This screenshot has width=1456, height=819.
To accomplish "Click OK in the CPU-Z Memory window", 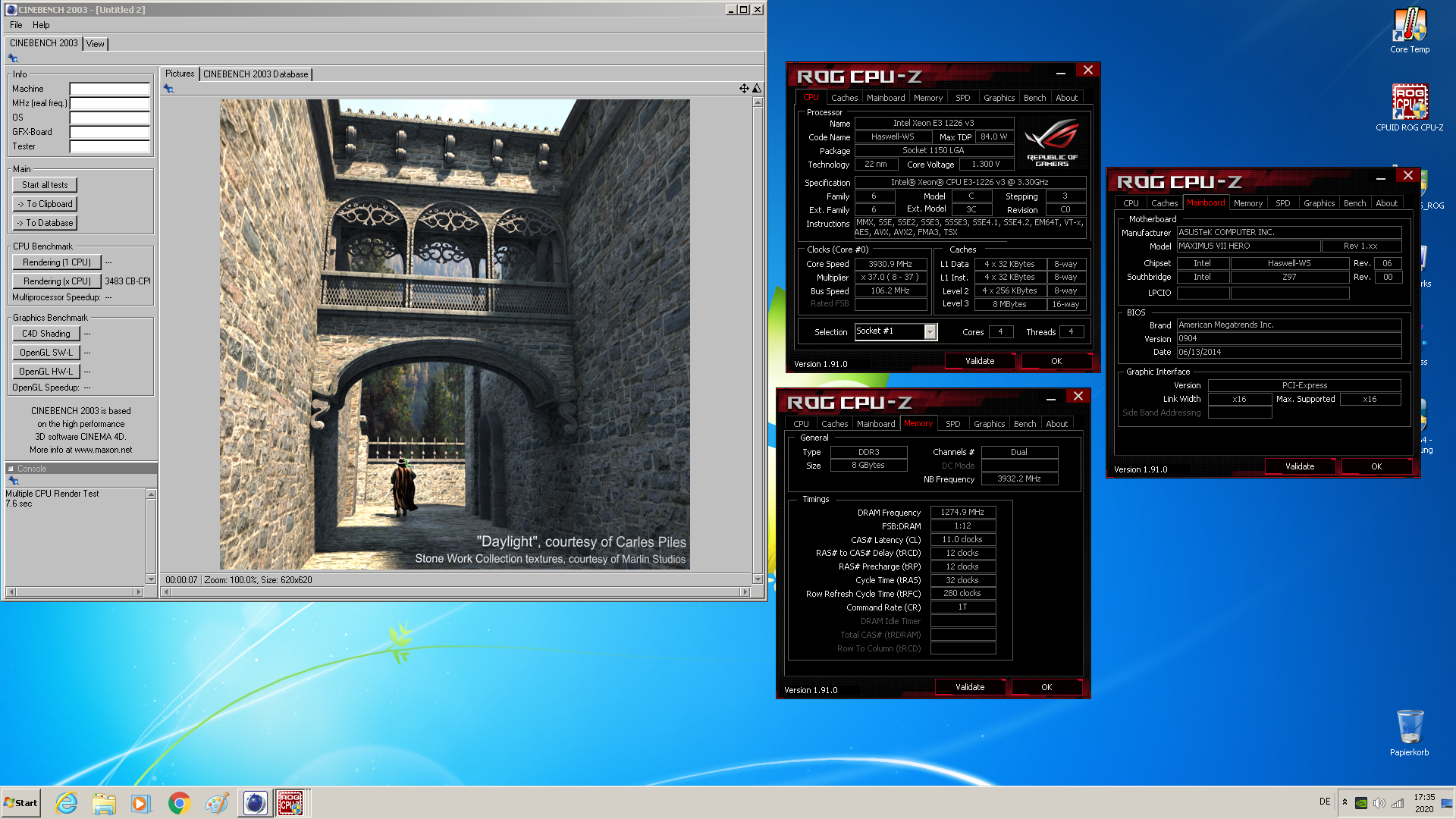I will pos(1046,687).
